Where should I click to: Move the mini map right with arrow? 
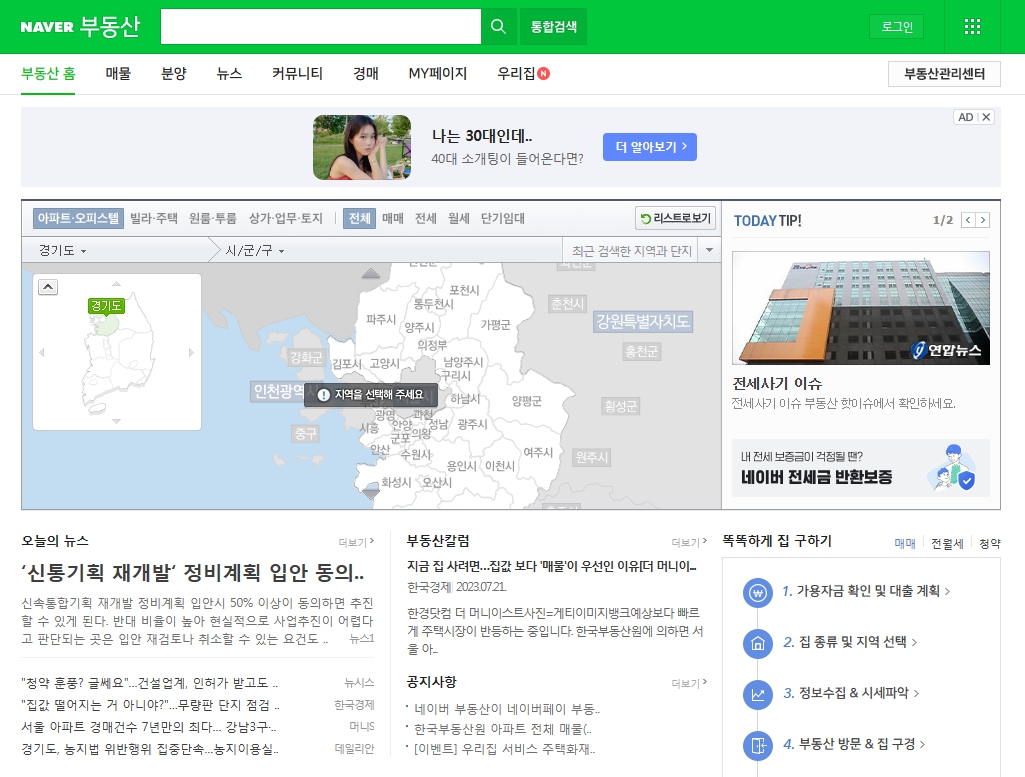point(192,352)
